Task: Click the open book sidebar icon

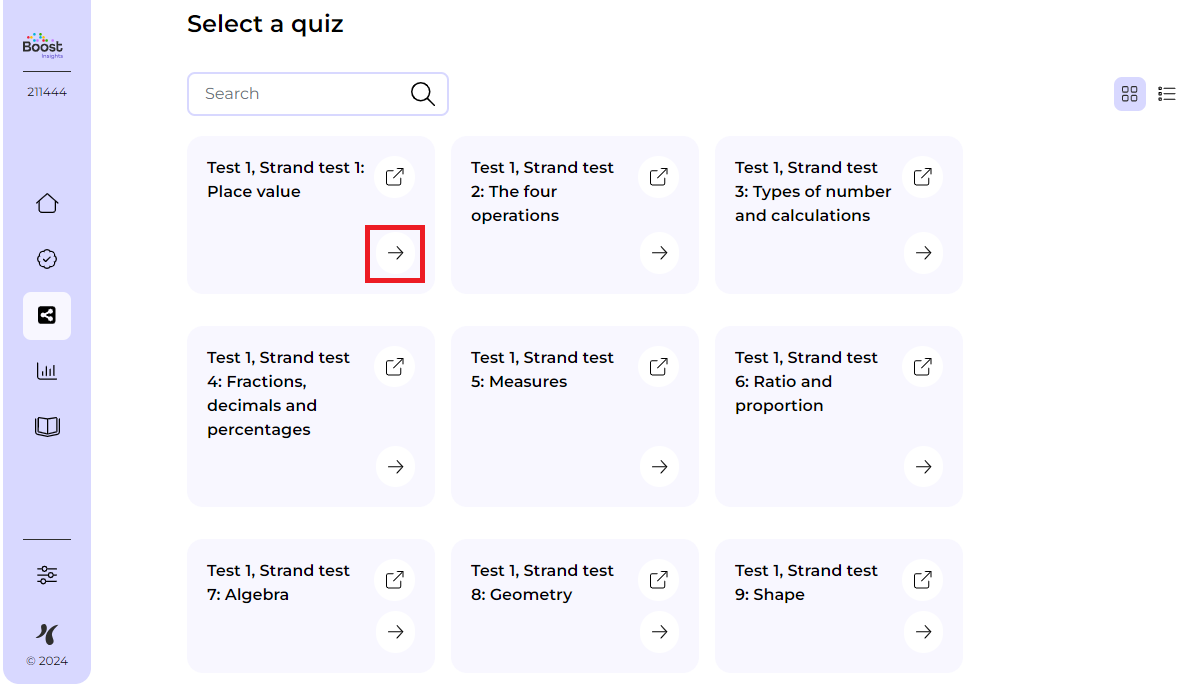Action: [47, 428]
